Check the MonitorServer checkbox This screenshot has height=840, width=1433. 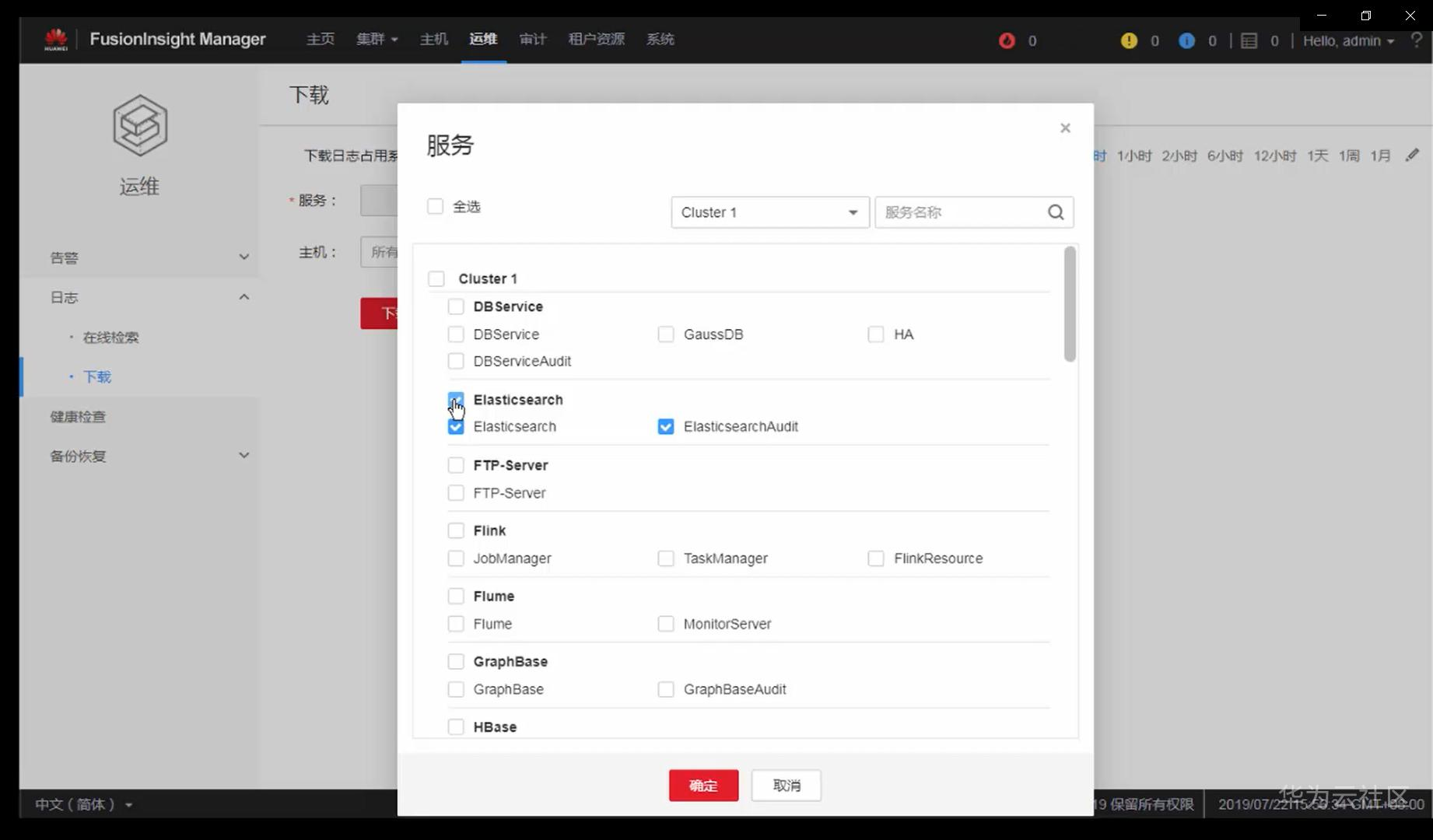point(666,624)
